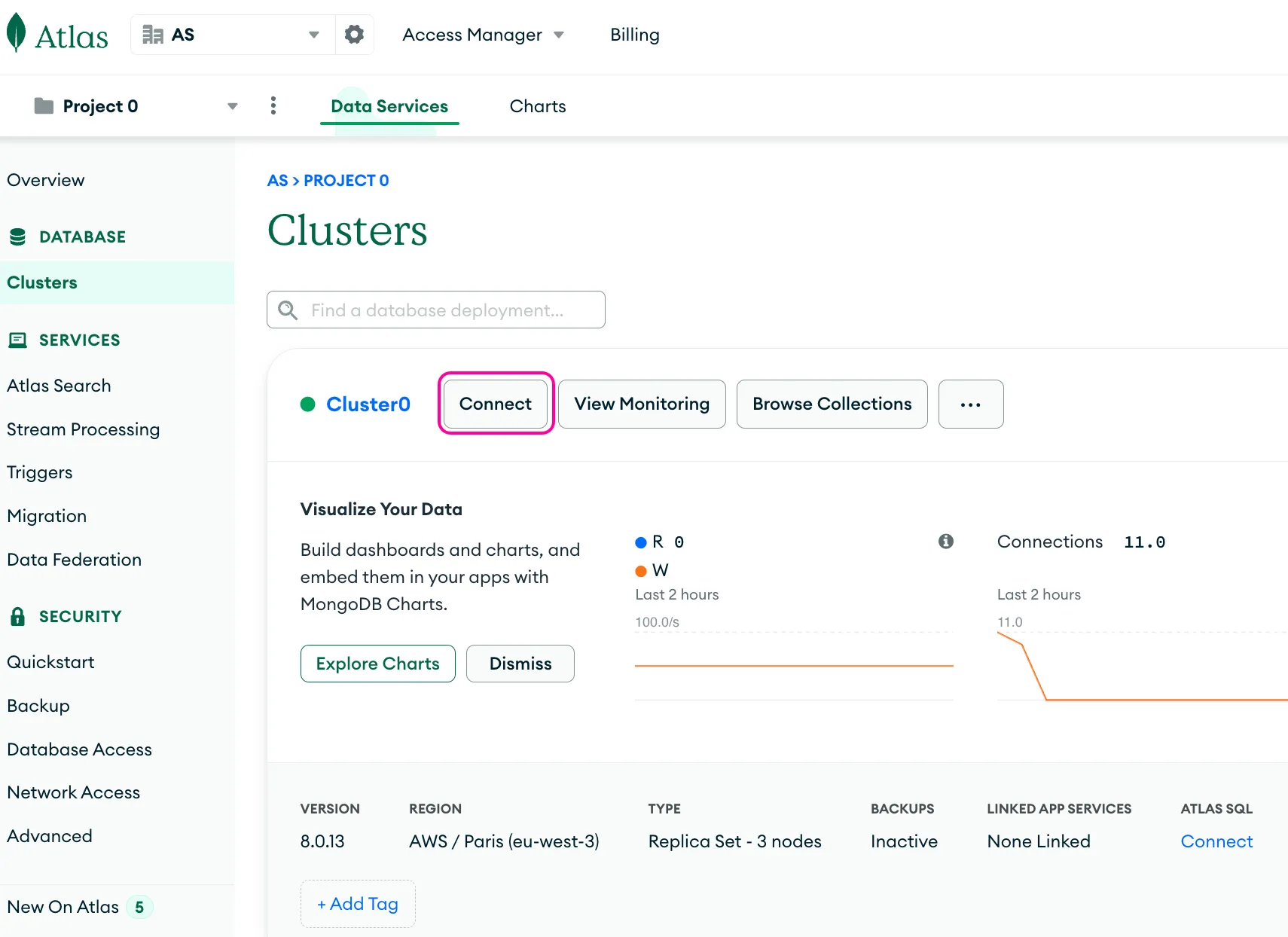
Task: Click the orange W writes legend dot
Action: click(641, 571)
